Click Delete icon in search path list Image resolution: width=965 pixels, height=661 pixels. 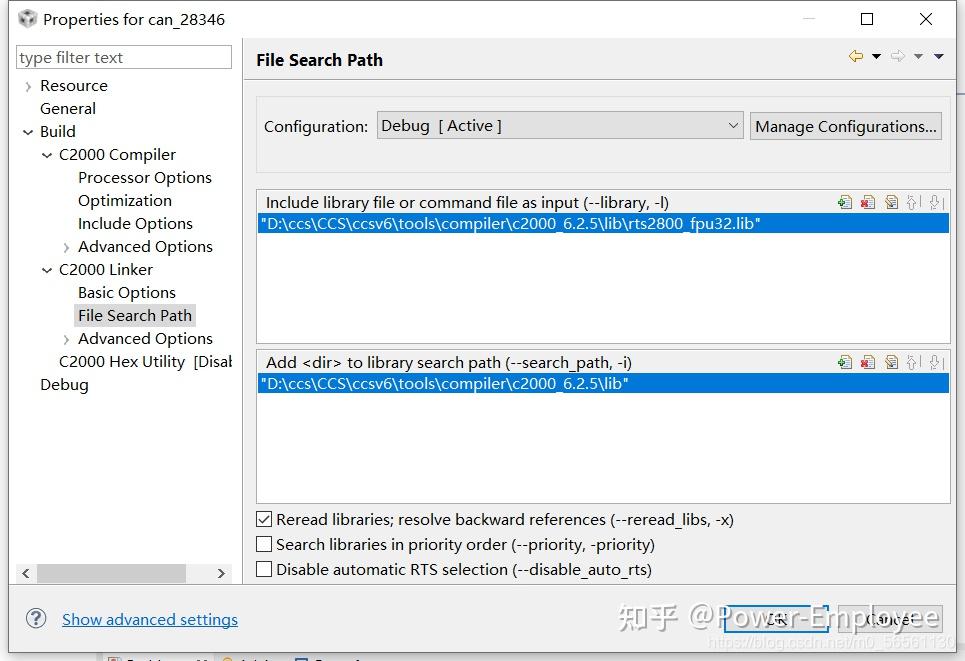pos(868,362)
